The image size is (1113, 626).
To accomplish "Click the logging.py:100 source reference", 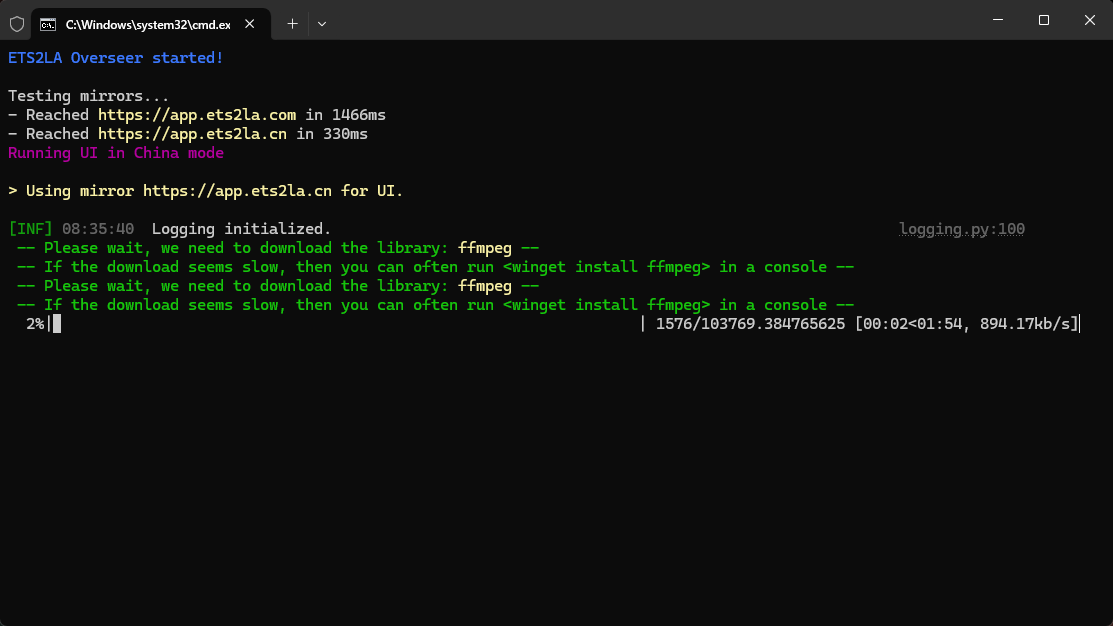I will [961, 229].
